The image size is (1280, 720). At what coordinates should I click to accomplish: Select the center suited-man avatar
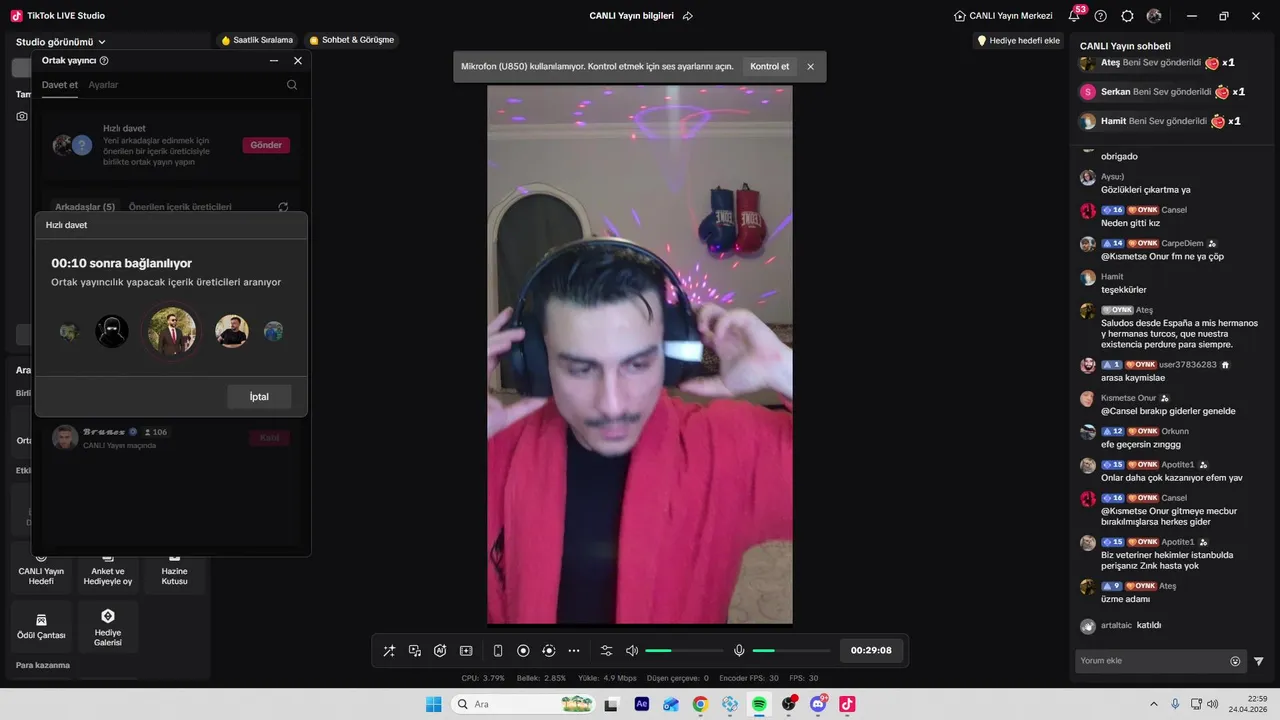point(172,331)
